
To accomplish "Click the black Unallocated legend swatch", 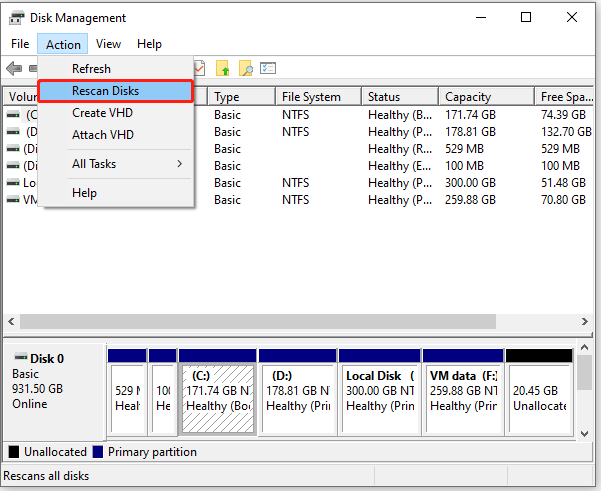I will [14, 452].
